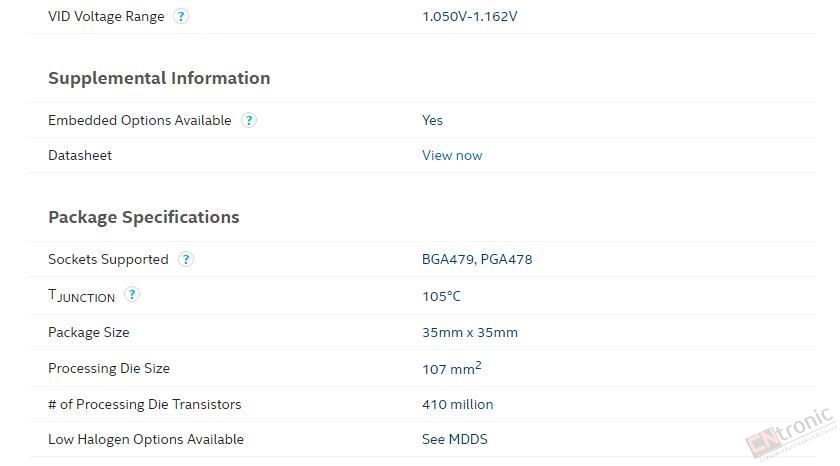Click the 1.050V-1.162V voltage value
Image resolution: width=840 pixels, height=466 pixels.
coord(470,17)
